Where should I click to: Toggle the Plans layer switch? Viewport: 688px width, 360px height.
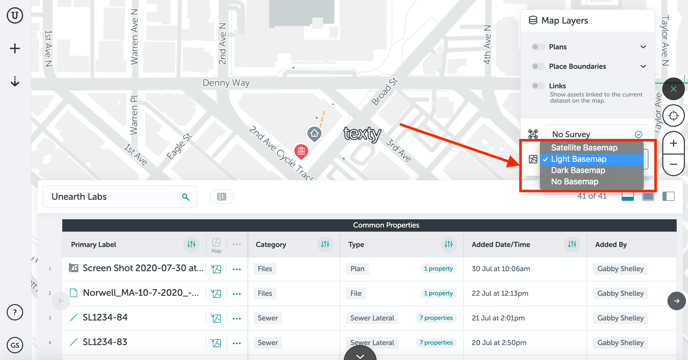point(538,47)
